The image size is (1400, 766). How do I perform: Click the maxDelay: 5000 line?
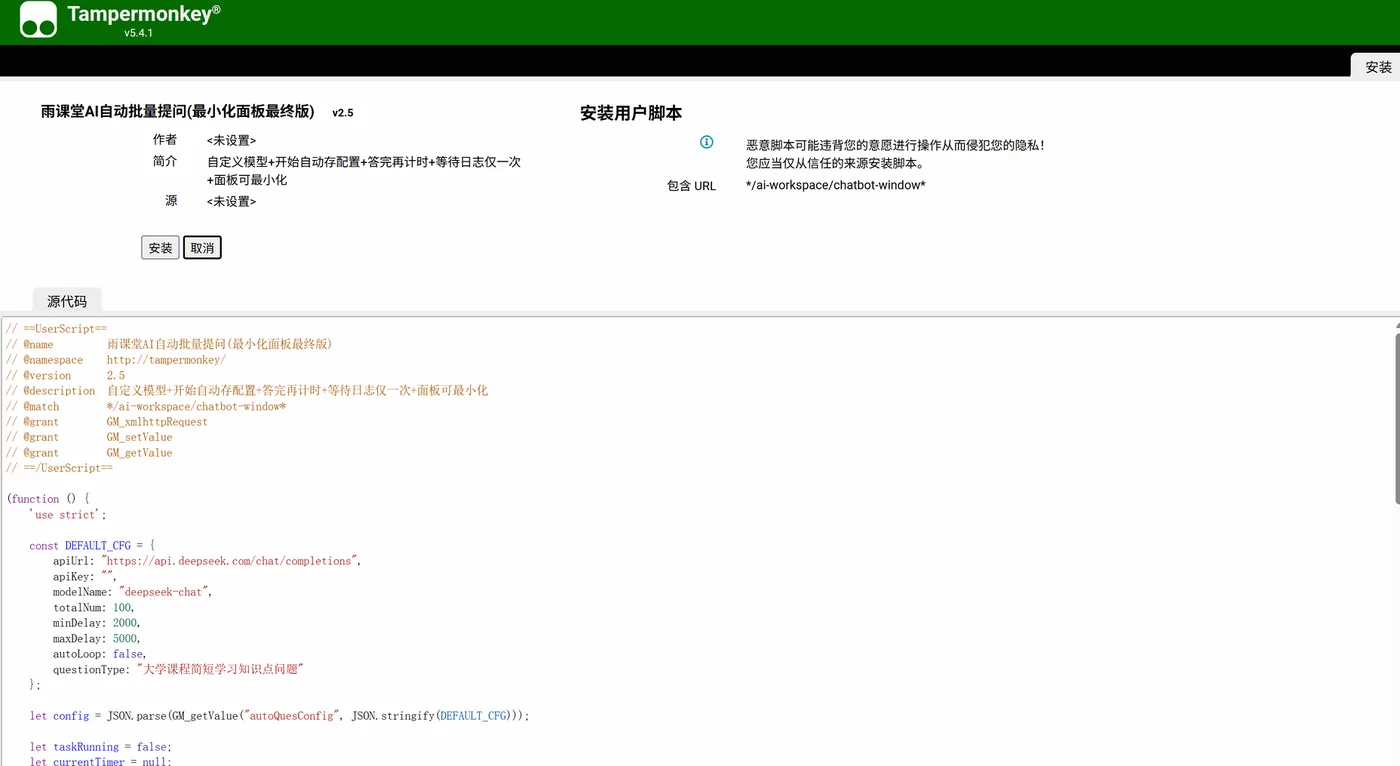click(97, 638)
